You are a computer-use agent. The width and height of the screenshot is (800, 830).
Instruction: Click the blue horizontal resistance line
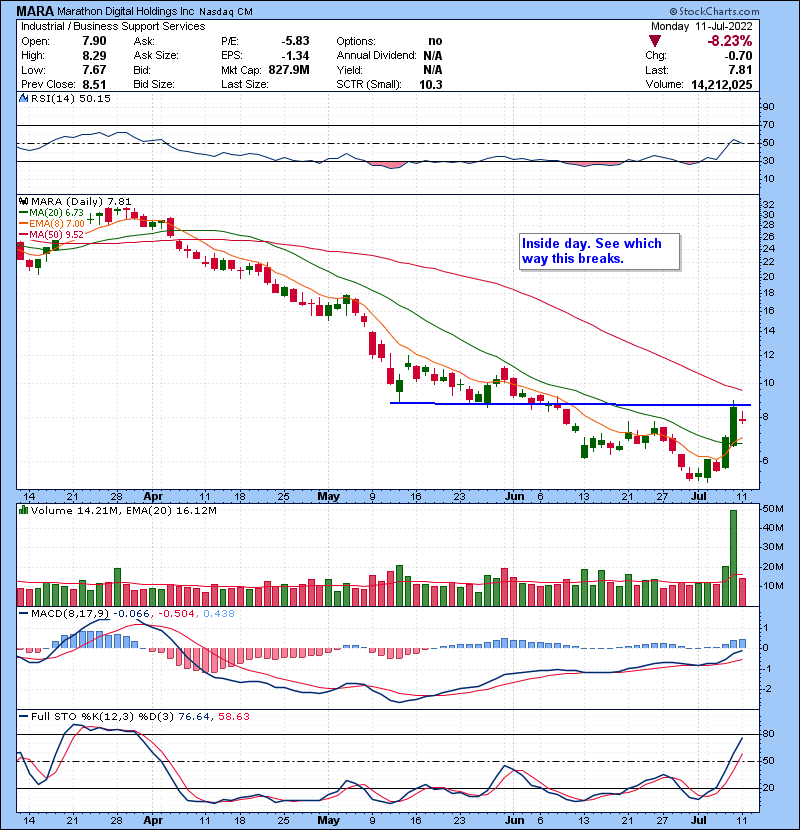click(570, 404)
